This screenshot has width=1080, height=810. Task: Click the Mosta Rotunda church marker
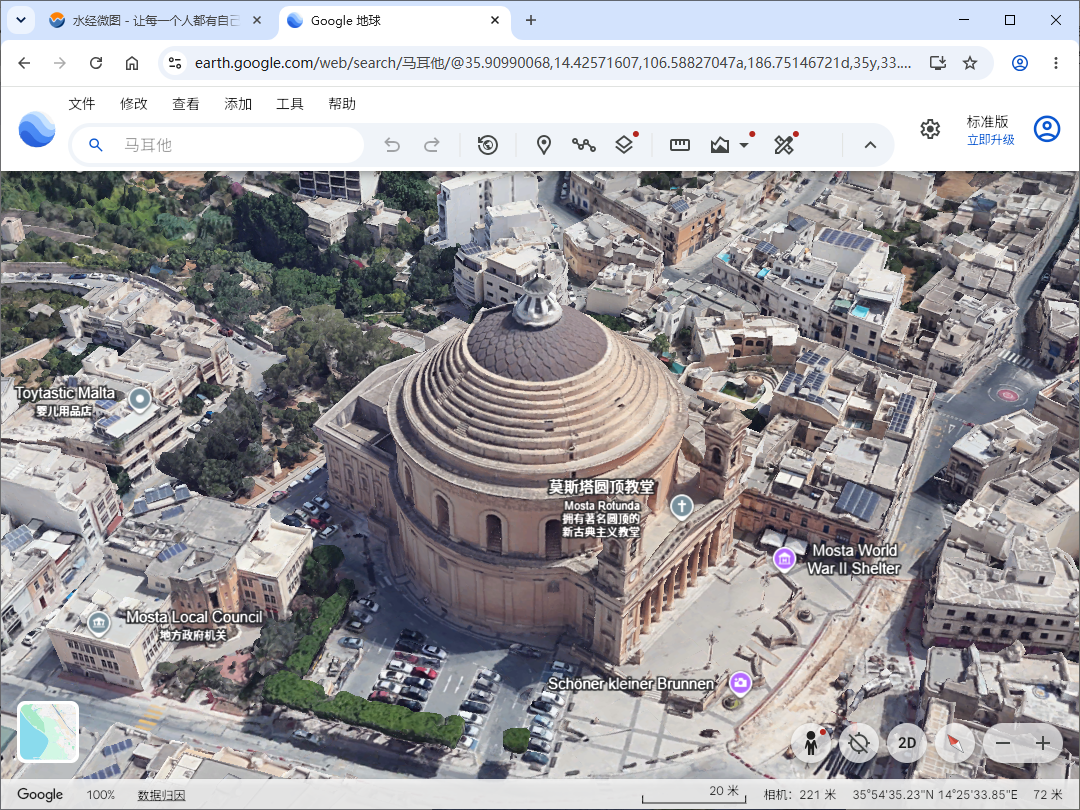pos(681,506)
